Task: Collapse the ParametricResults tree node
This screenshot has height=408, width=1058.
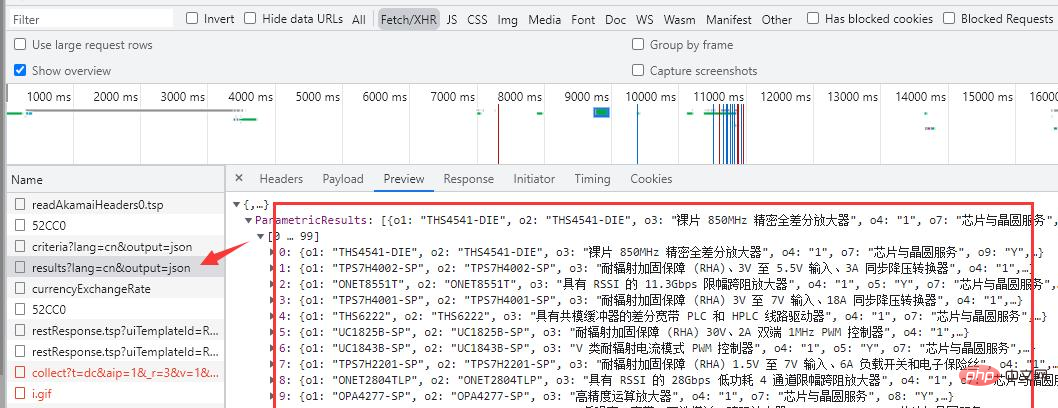Action: (x=249, y=218)
